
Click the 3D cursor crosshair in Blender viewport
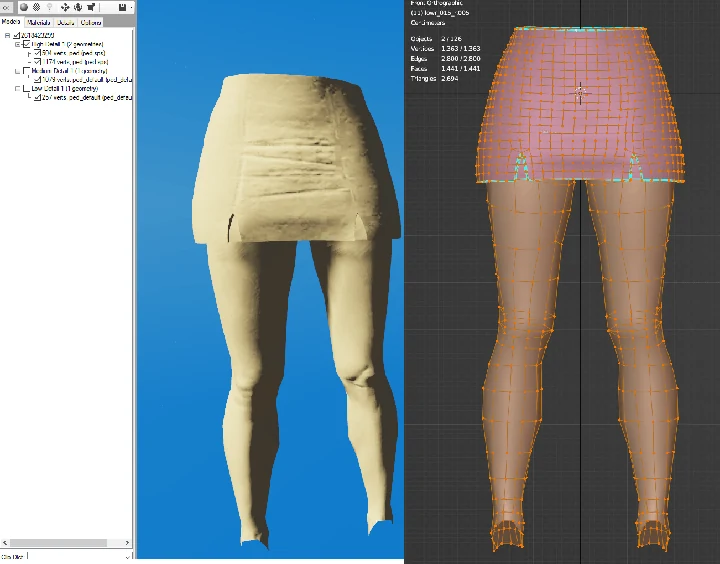point(580,94)
